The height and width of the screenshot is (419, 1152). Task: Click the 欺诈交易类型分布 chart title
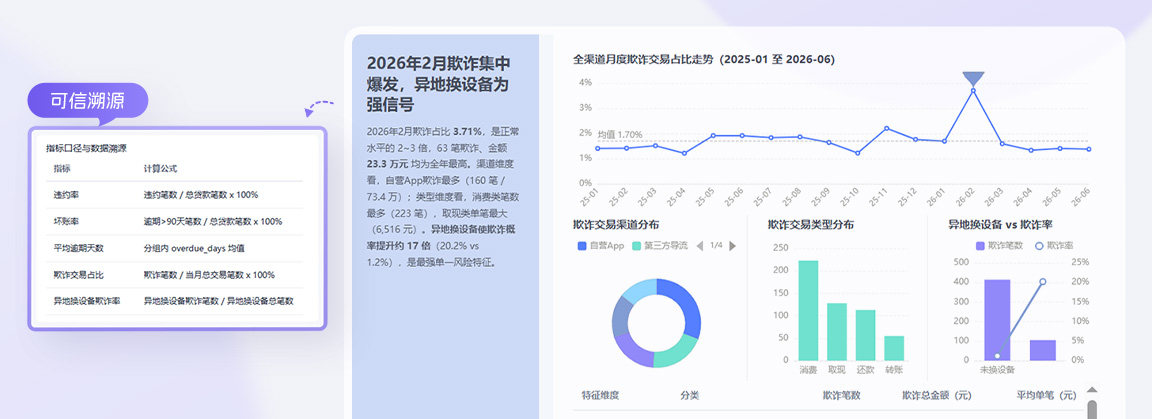[x=811, y=224]
